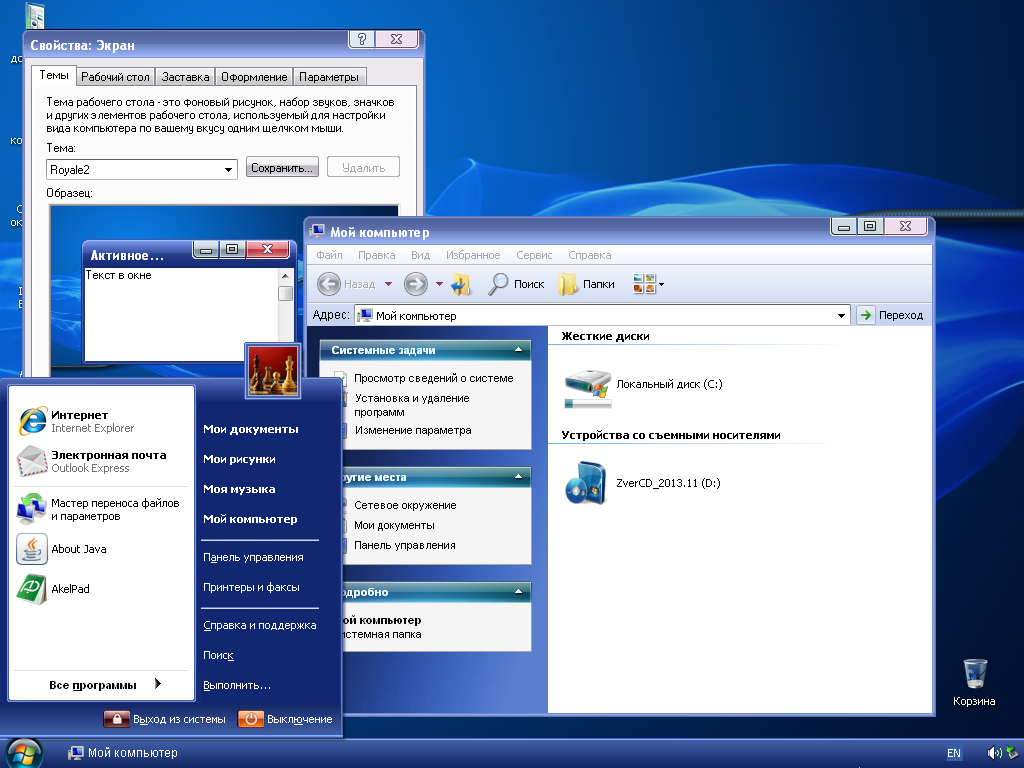1024x768 pixels.
Task: Open Моя музыка in Start menu
Action: click(x=239, y=489)
